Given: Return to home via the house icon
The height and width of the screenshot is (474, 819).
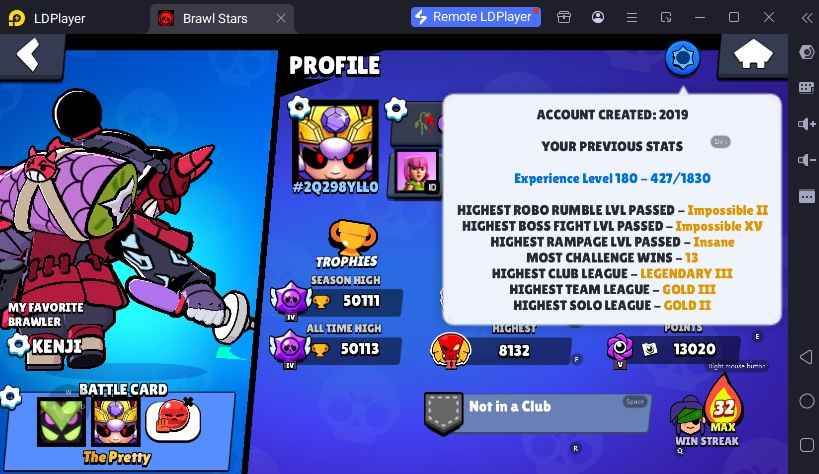Looking at the screenshot, I should pos(753,54).
